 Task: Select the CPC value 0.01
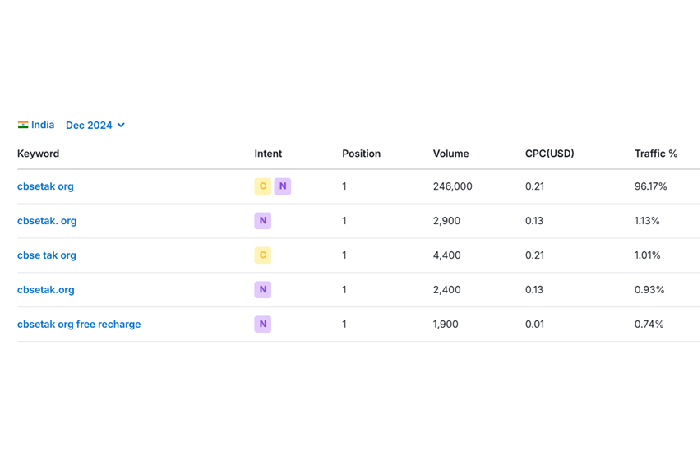tap(534, 324)
